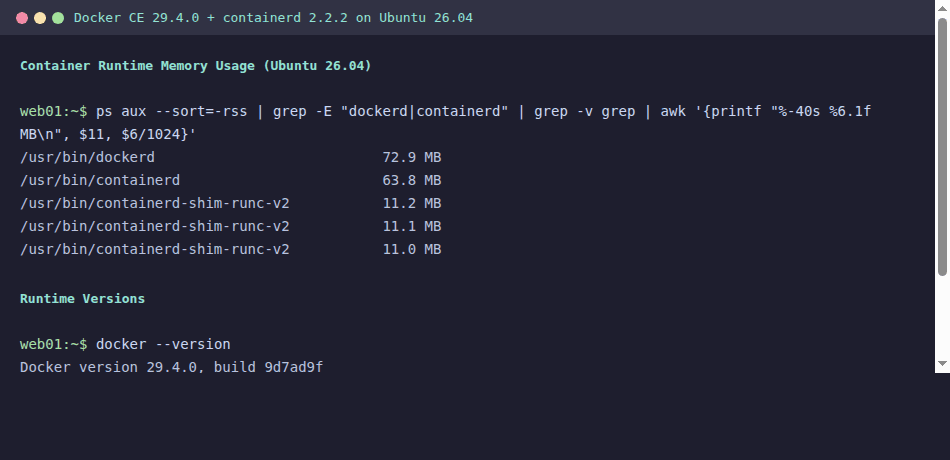
Task: Click the 'web01:~$' prompt before docker --version
Action: [53, 344]
